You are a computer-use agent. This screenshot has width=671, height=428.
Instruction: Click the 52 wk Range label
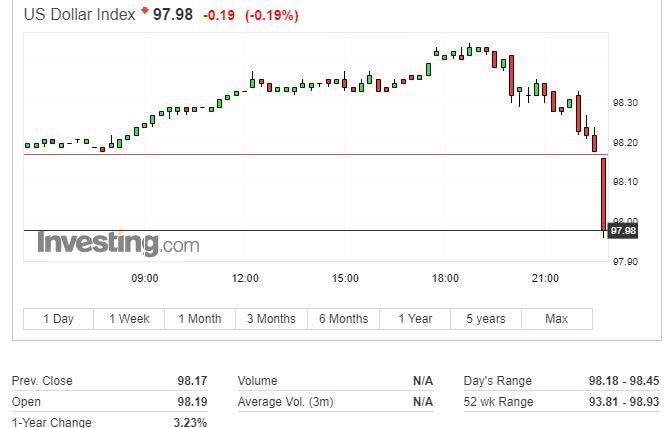pyautogui.click(x=498, y=402)
